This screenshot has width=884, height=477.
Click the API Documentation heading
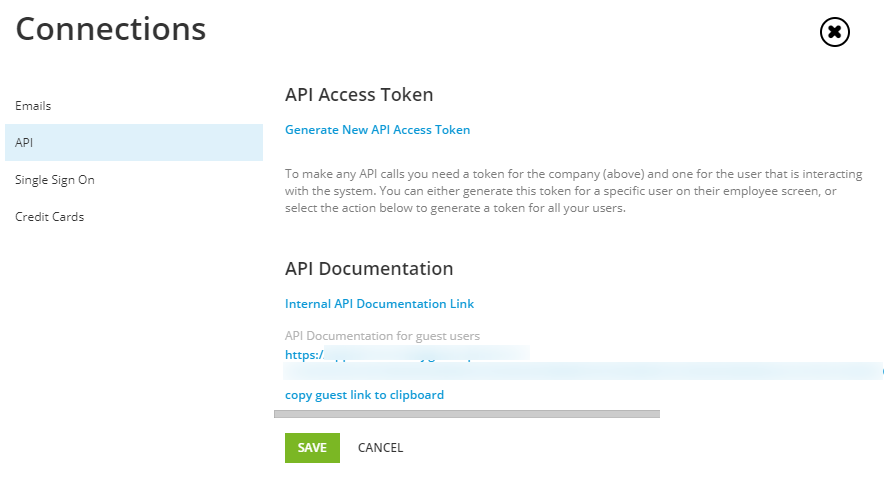pos(369,268)
